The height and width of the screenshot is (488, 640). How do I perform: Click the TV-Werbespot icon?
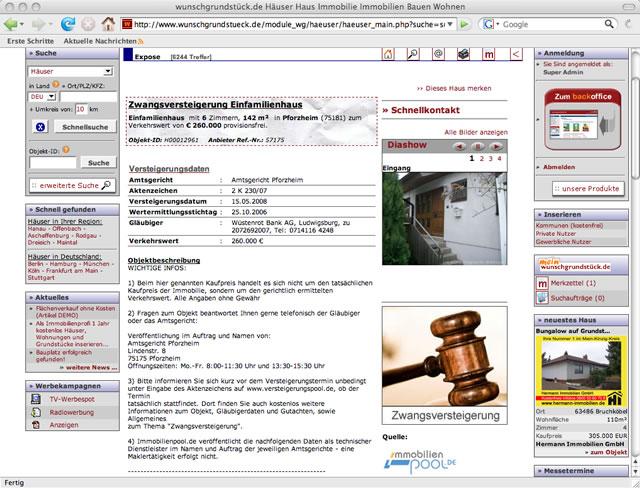[x=36, y=399]
